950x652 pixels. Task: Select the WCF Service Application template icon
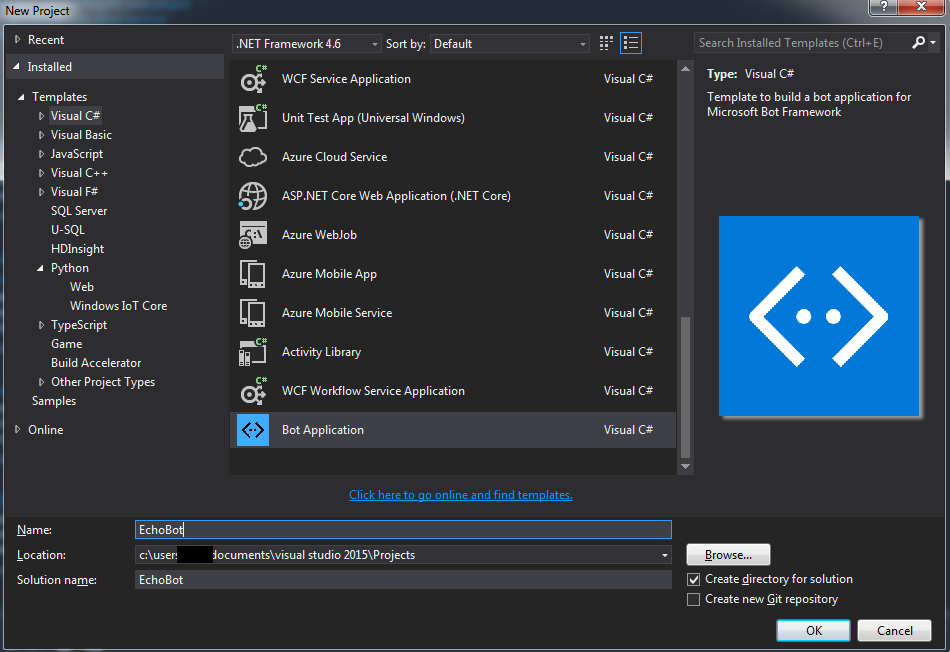tap(253, 79)
